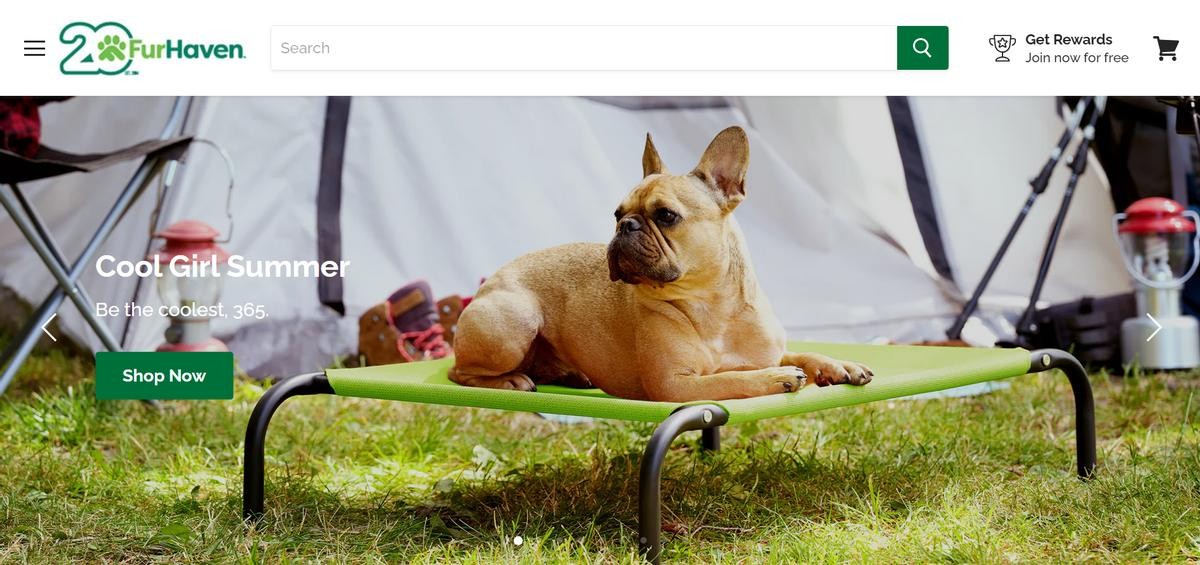Viewport: 1200px width, 565px height.
Task: Click the Shop Now button
Action: click(164, 376)
